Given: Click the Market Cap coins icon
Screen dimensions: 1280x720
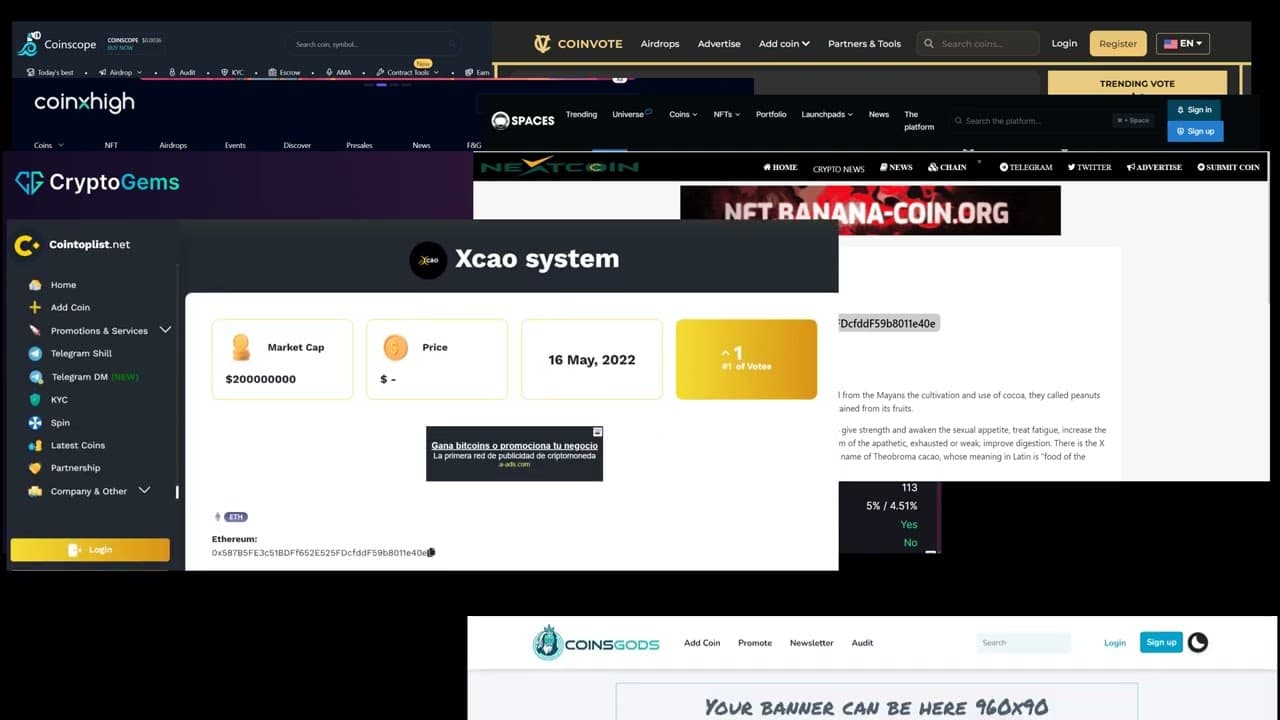Looking at the screenshot, I should pos(240,347).
